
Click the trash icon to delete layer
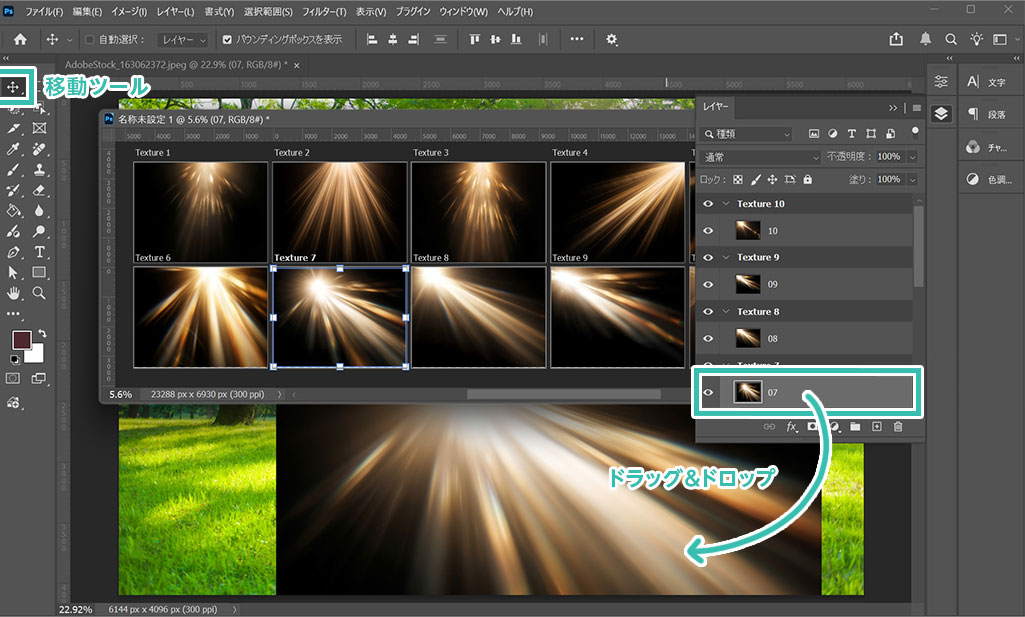coord(898,427)
